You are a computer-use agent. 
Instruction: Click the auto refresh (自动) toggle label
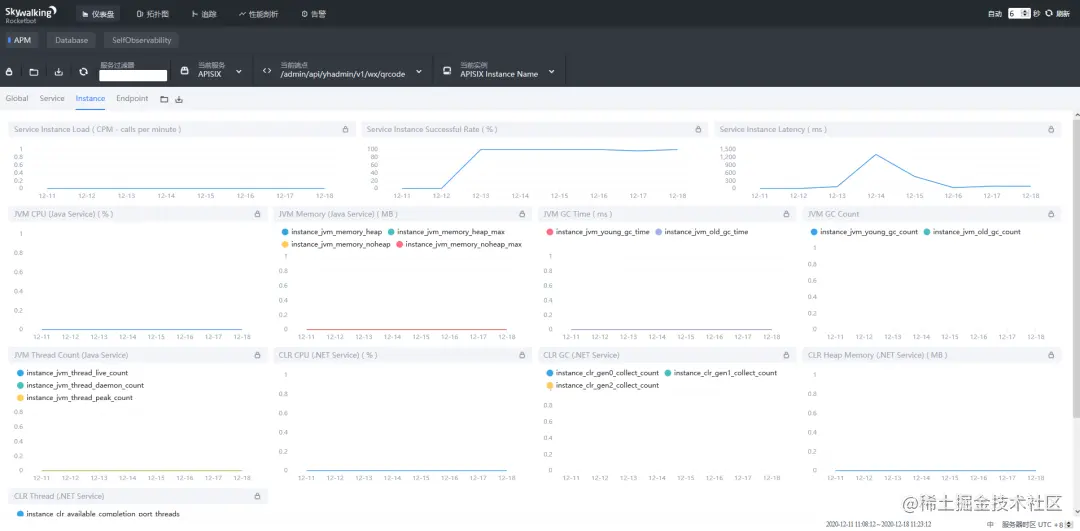click(994, 14)
